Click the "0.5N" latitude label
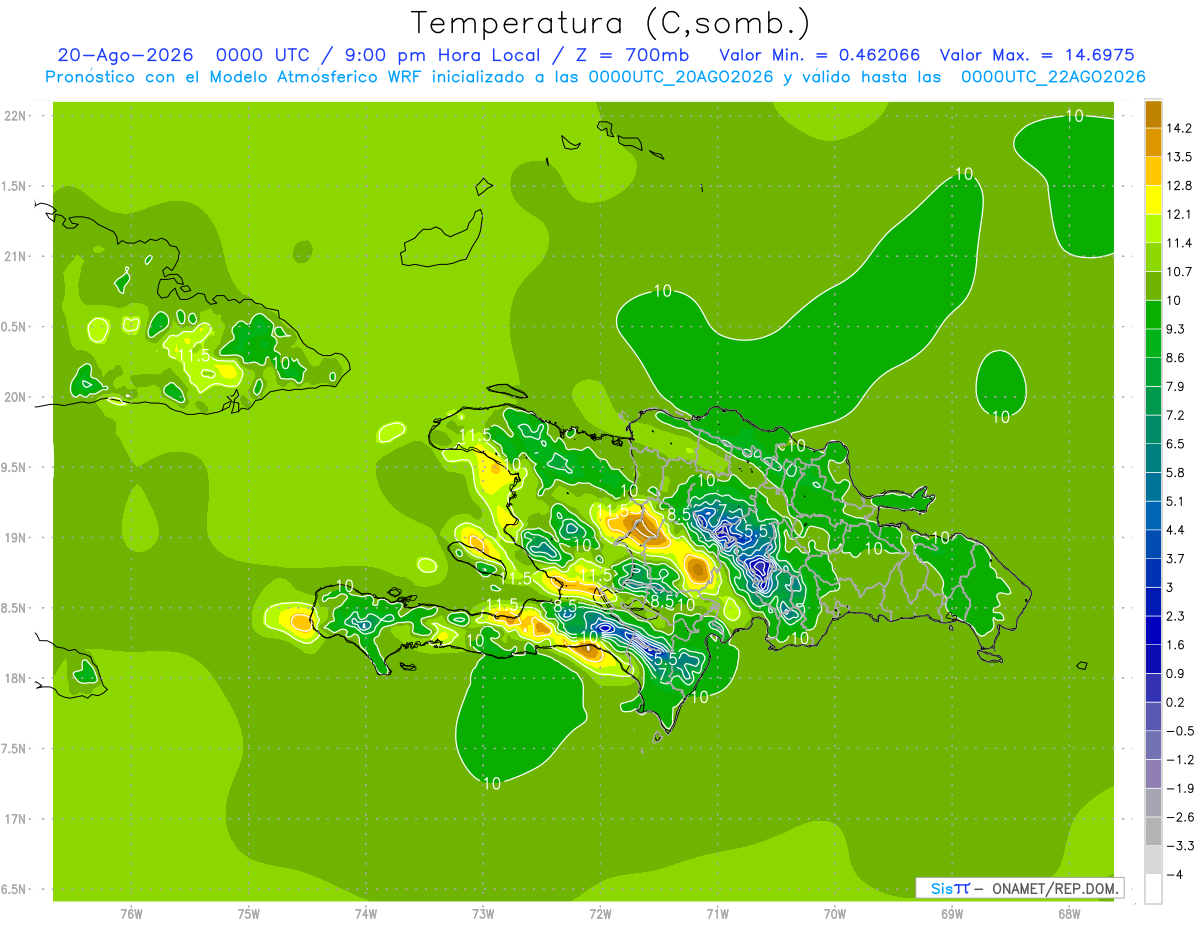This screenshot has width=1200, height=927. 15,327
